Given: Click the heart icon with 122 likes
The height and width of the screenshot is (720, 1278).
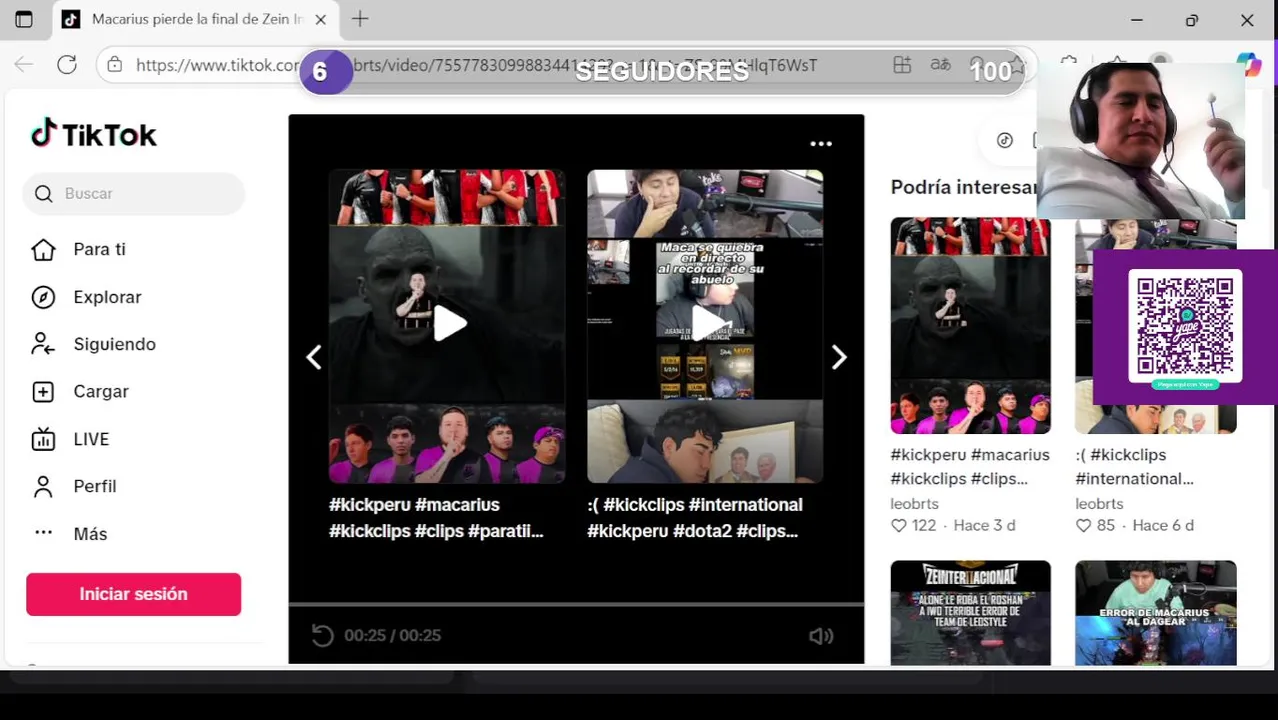Looking at the screenshot, I should [898, 526].
